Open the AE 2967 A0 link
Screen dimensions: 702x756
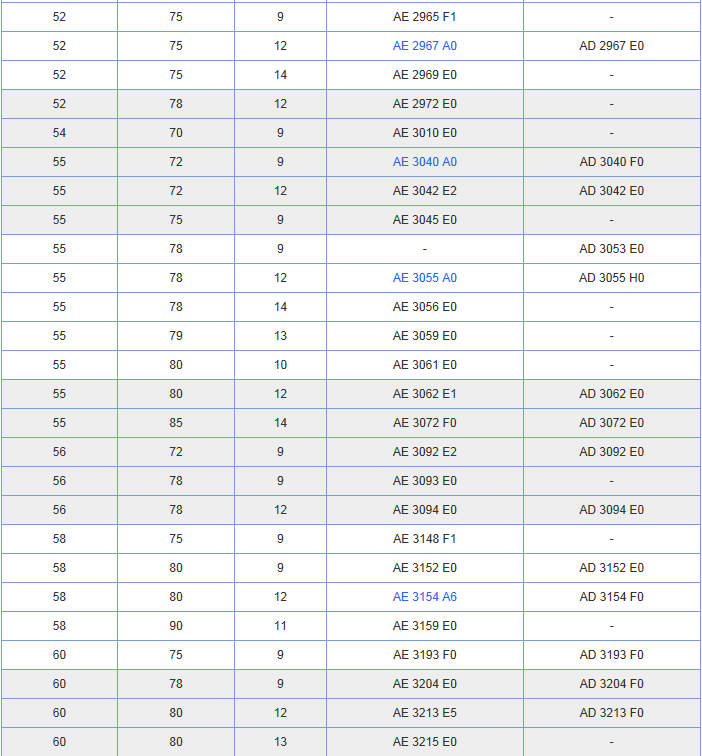tap(424, 46)
